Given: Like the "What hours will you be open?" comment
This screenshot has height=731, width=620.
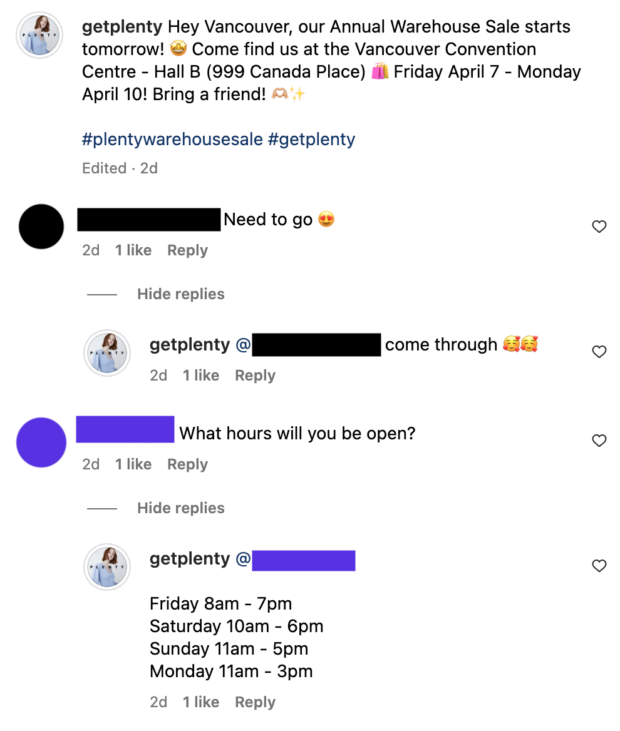Looking at the screenshot, I should [x=599, y=441].
